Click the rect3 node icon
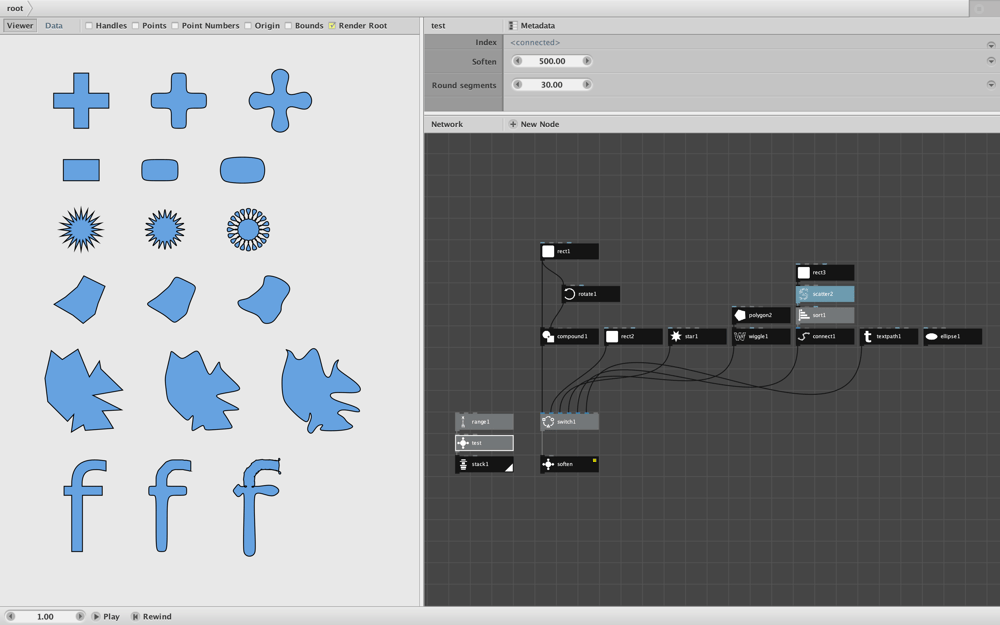This screenshot has height=625, width=1000. click(x=804, y=272)
